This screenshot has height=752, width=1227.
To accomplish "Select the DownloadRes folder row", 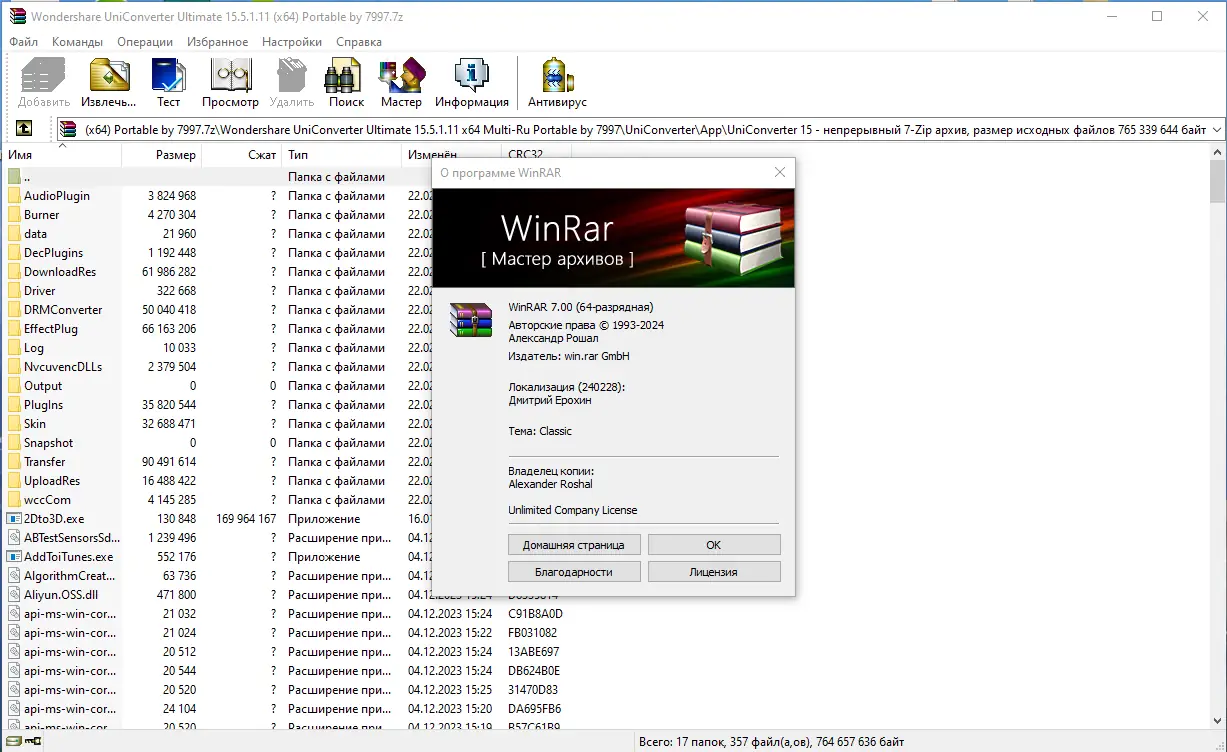I will (x=218, y=272).
